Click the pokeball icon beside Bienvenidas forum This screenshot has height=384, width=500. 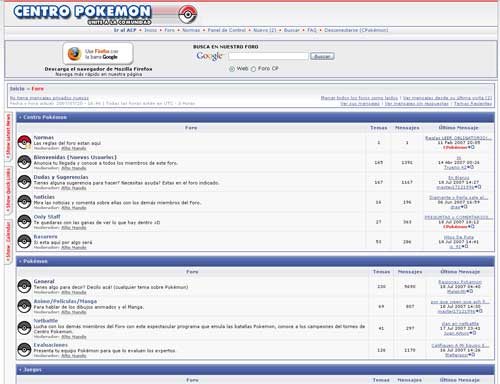(24, 162)
